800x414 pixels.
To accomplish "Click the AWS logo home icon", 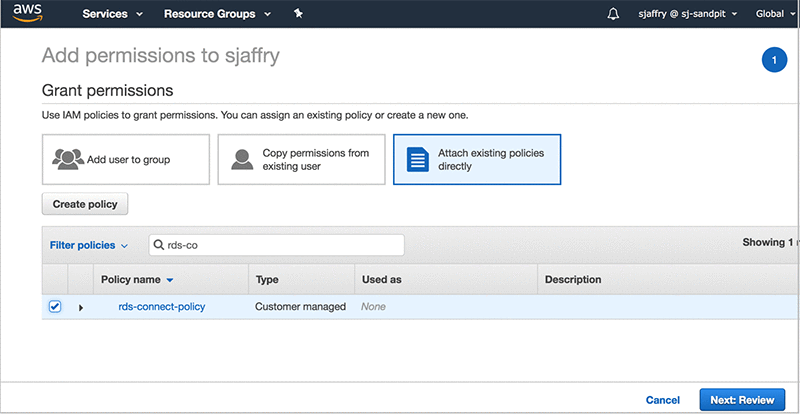I will [28, 14].
